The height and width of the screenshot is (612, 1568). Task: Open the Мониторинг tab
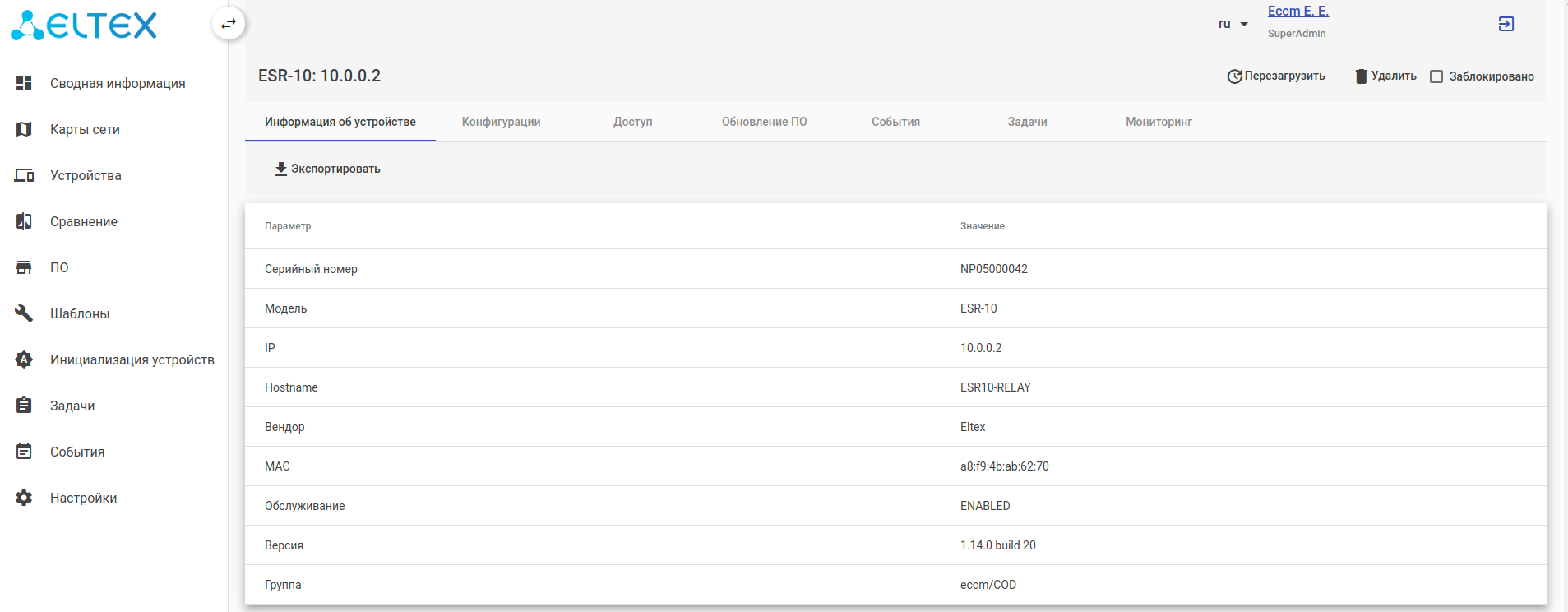(x=1159, y=122)
